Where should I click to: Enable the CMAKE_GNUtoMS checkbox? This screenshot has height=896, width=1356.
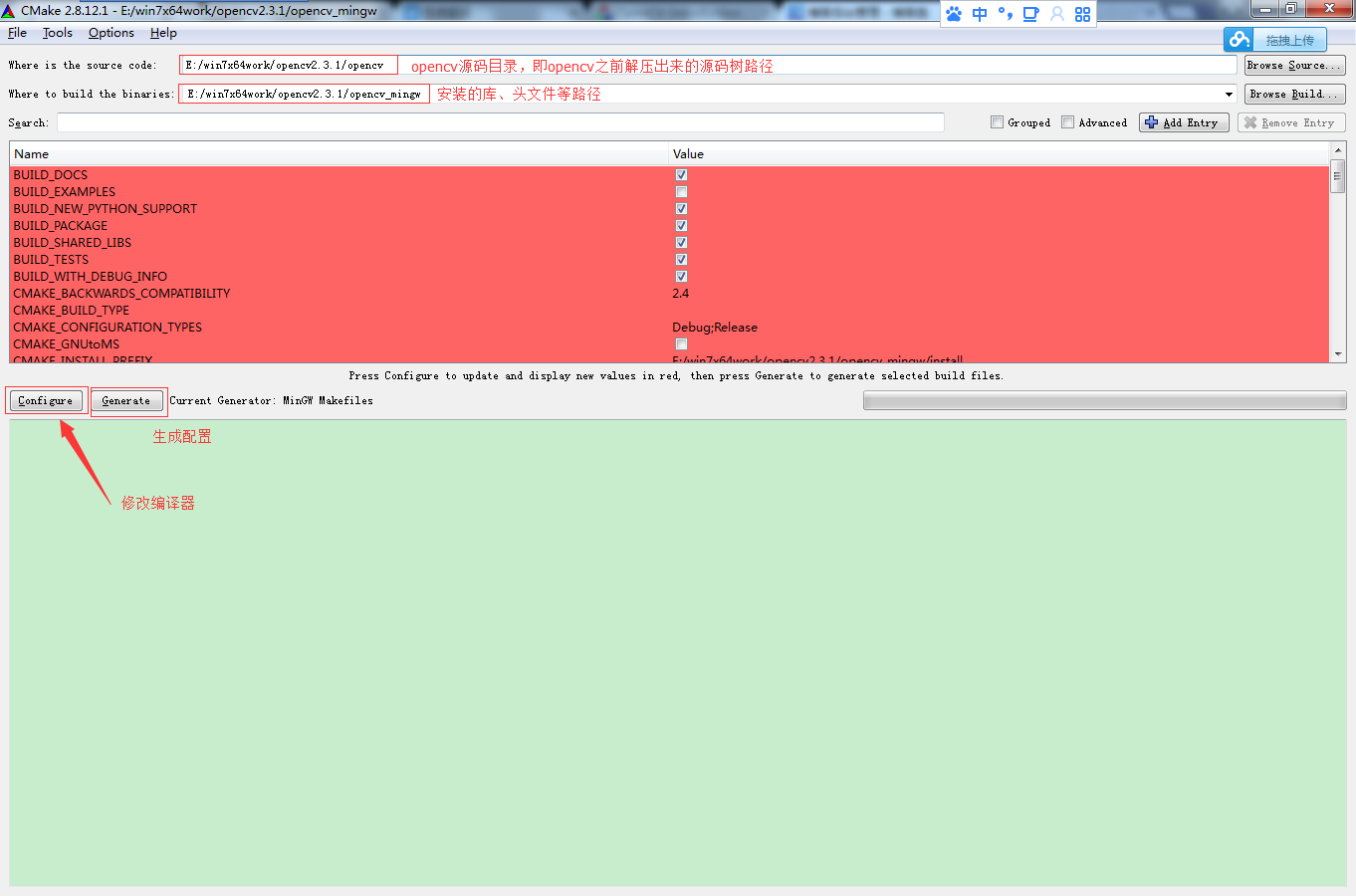[681, 344]
